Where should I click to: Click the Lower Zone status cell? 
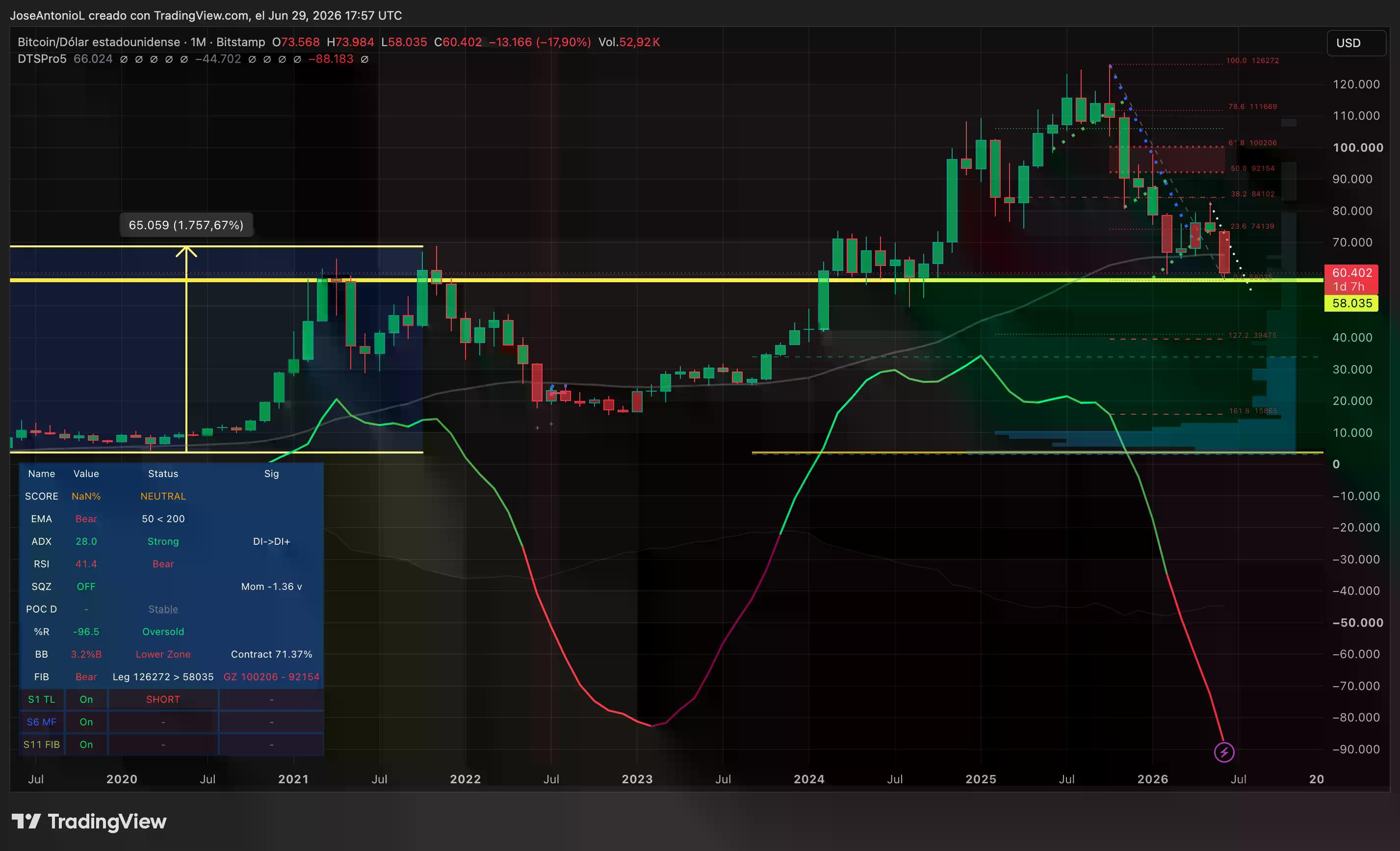163,654
